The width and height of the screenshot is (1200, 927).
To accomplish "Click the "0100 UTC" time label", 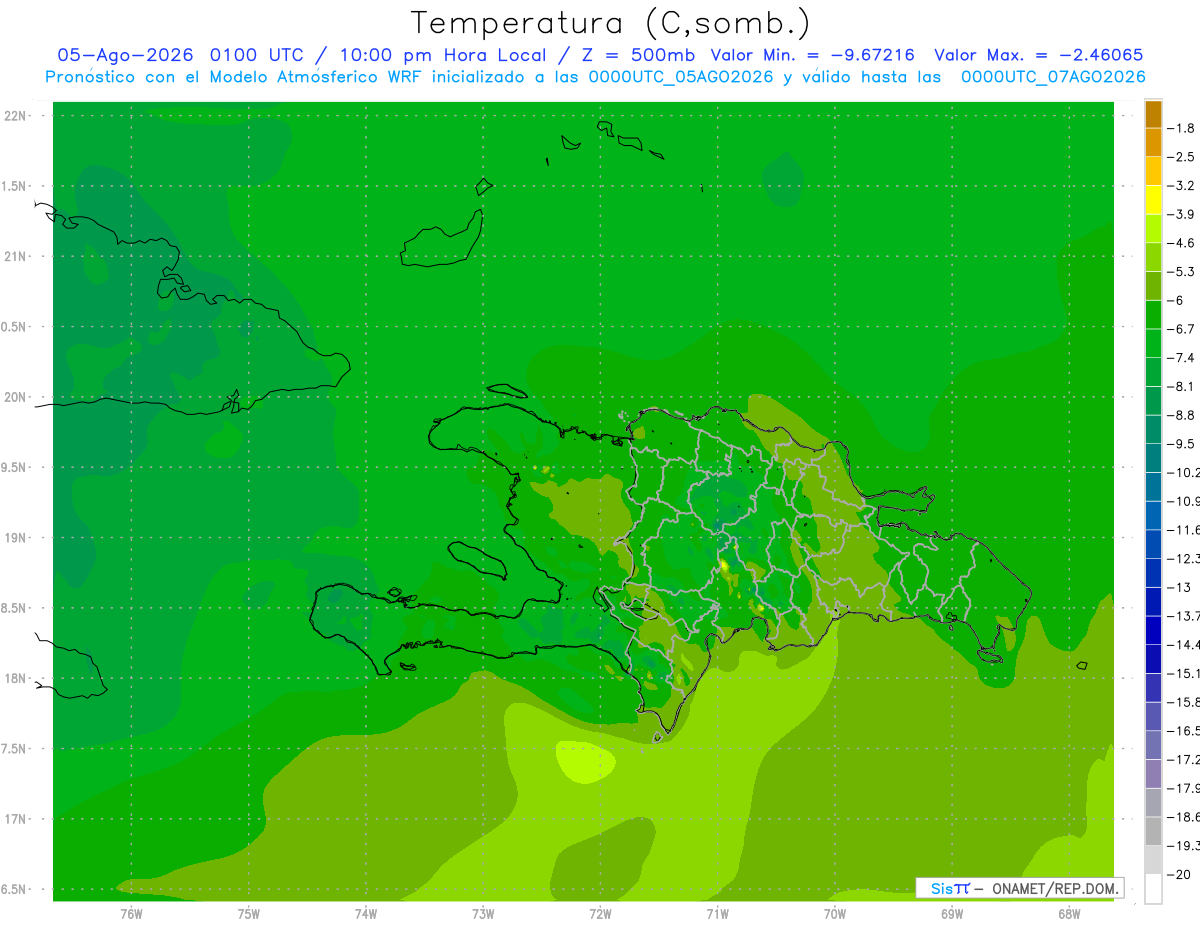I will tap(257, 55).
